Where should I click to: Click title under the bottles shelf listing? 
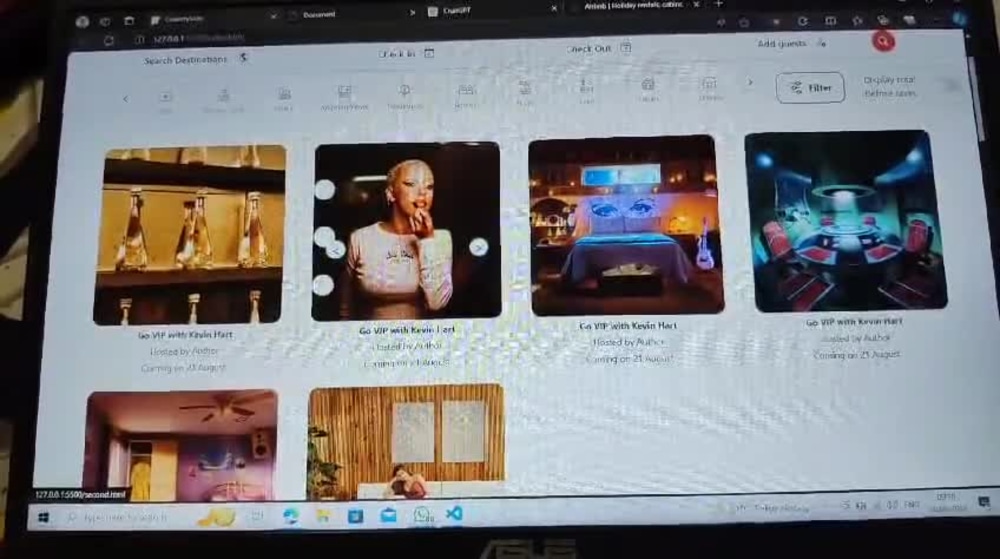tap(185, 335)
